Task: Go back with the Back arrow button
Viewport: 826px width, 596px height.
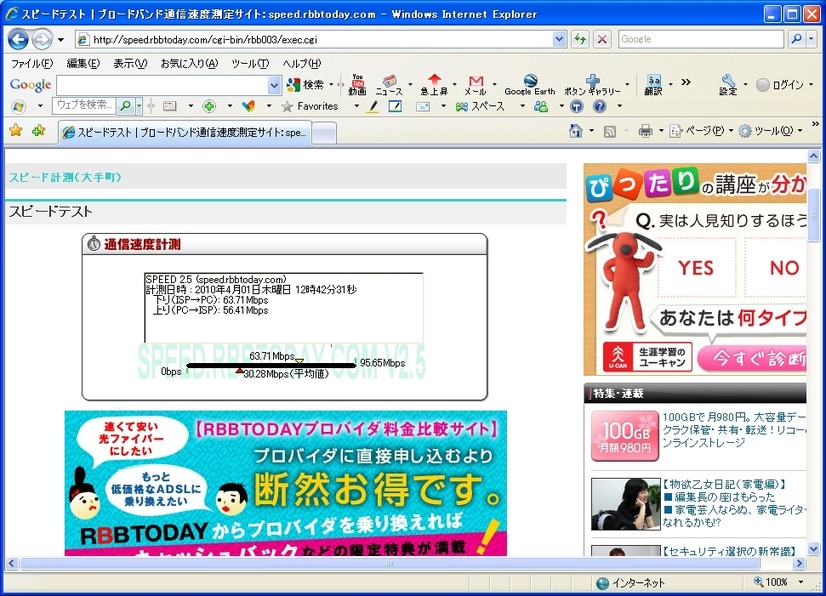Action: 18,39
